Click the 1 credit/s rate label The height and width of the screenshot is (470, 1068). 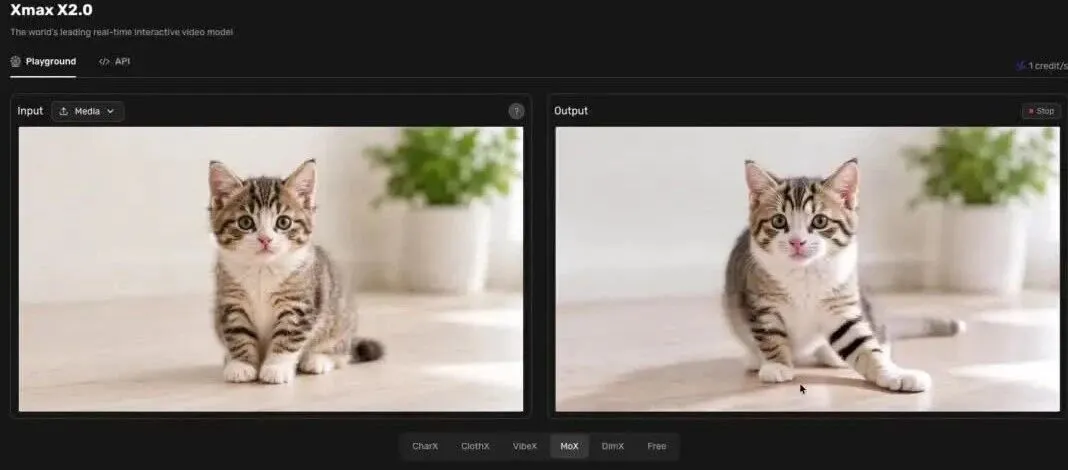pyautogui.click(x=1048, y=66)
